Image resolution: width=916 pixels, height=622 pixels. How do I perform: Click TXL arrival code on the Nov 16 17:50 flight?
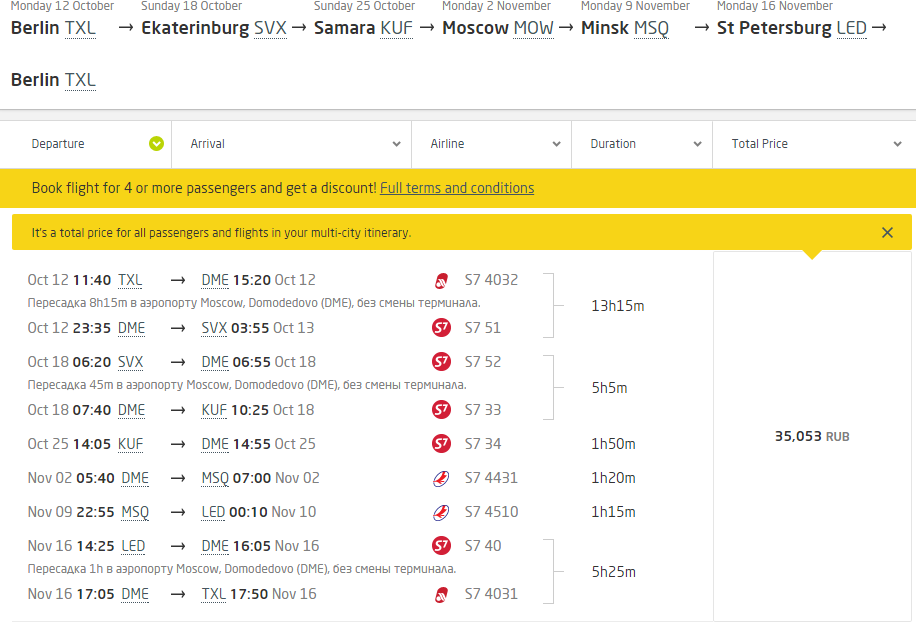pyautogui.click(x=214, y=594)
